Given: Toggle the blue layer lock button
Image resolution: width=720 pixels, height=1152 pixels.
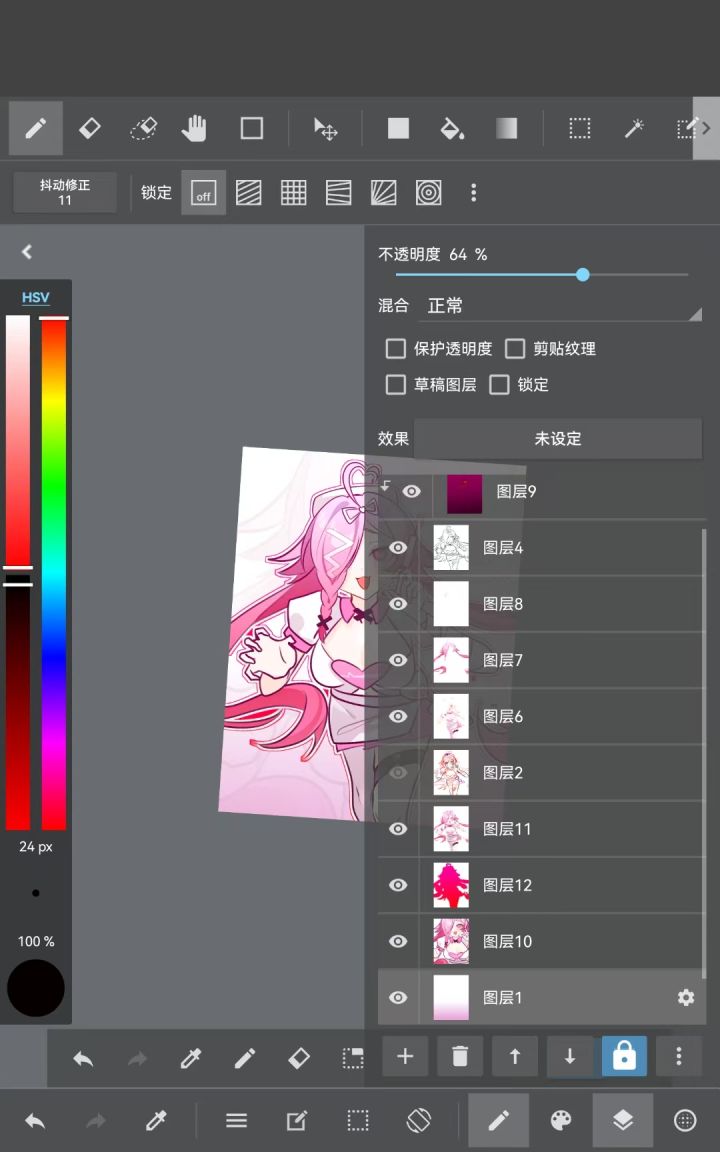Looking at the screenshot, I should pos(624,1056).
